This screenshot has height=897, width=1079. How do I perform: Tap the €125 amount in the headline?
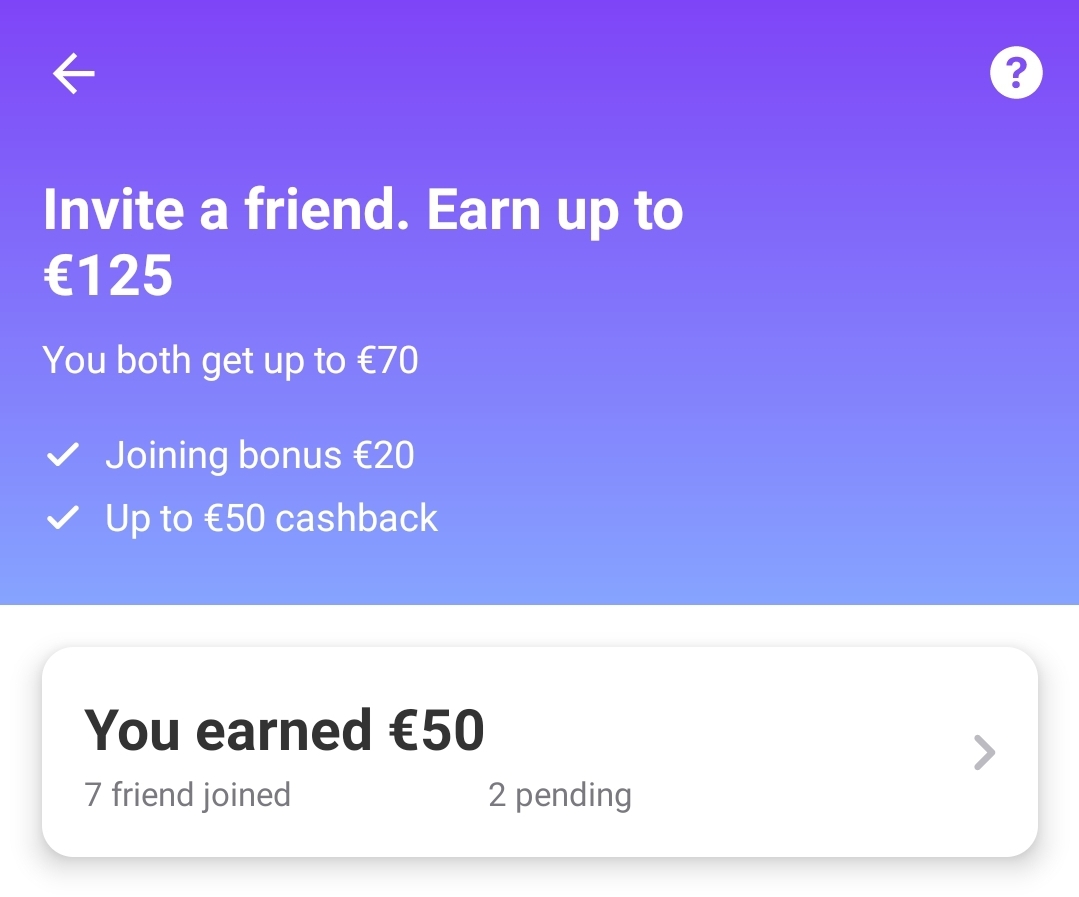pyautogui.click(x=108, y=275)
